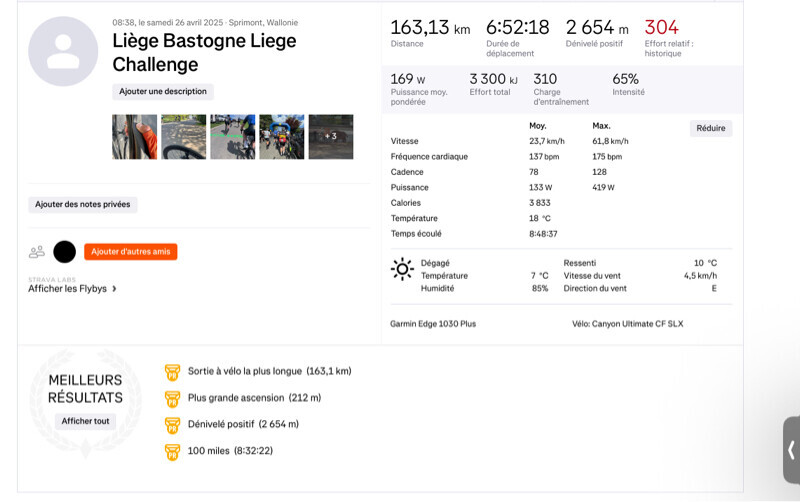800x502 pixels.
Task: Click the trophy icon for Plus grande ascension
Action: click(x=171, y=398)
